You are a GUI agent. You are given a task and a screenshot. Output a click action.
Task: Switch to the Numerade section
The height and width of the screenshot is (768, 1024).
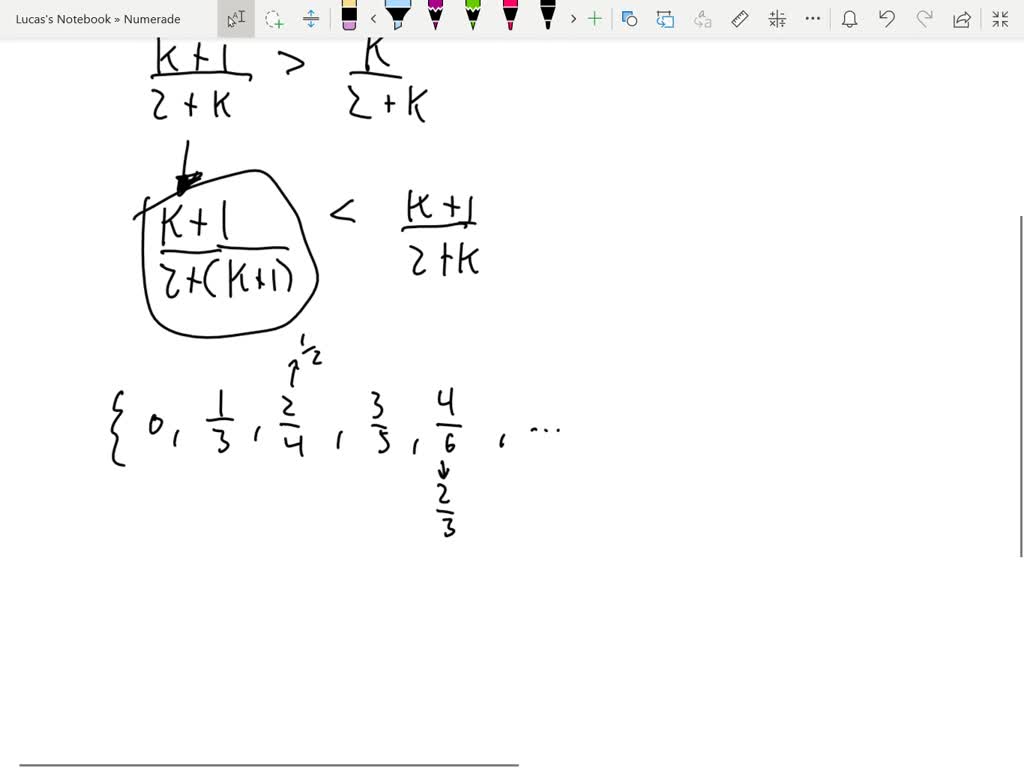[x=153, y=18]
